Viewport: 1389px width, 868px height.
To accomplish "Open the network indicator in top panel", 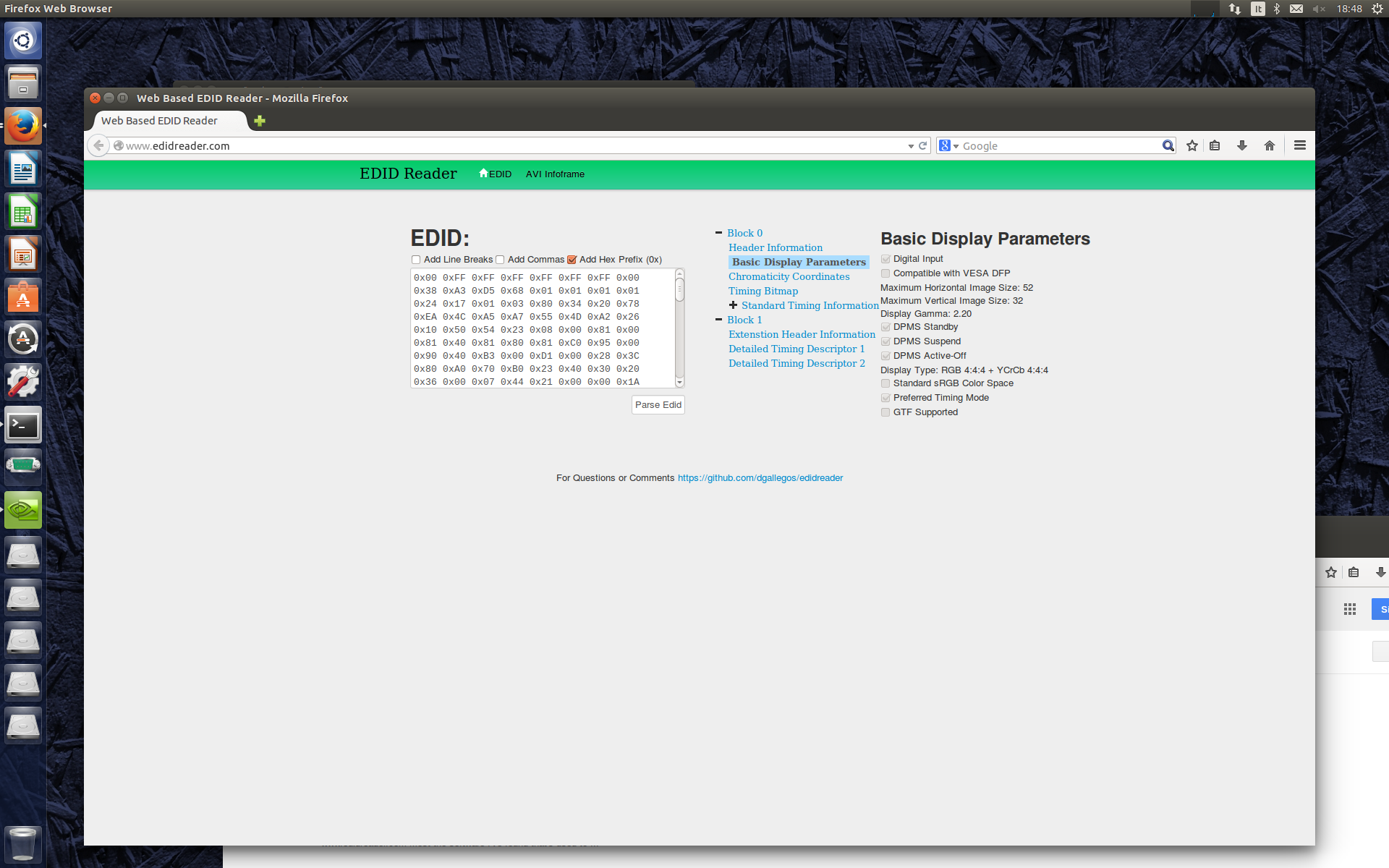I will (x=1235, y=9).
